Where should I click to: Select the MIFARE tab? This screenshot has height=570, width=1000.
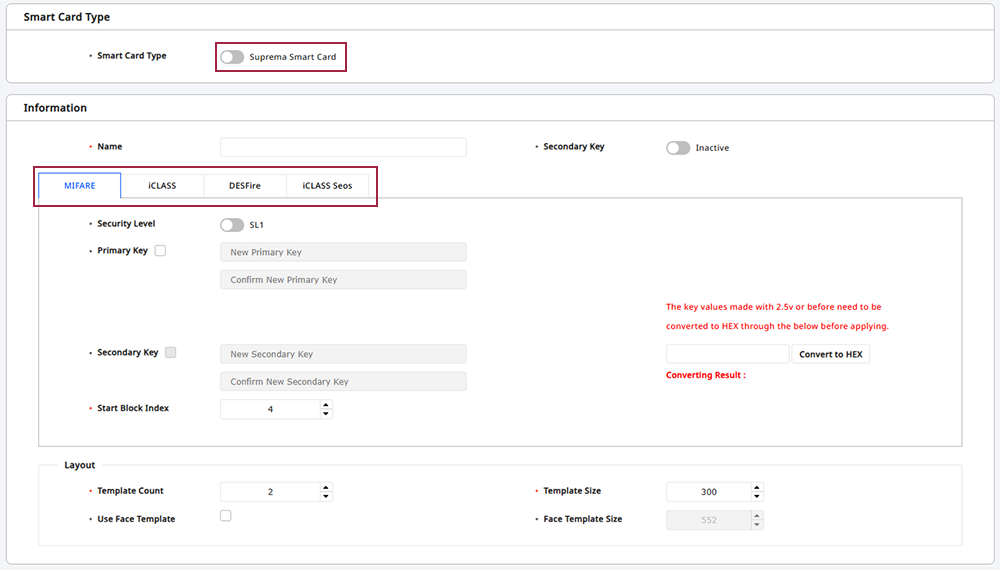[80, 186]
